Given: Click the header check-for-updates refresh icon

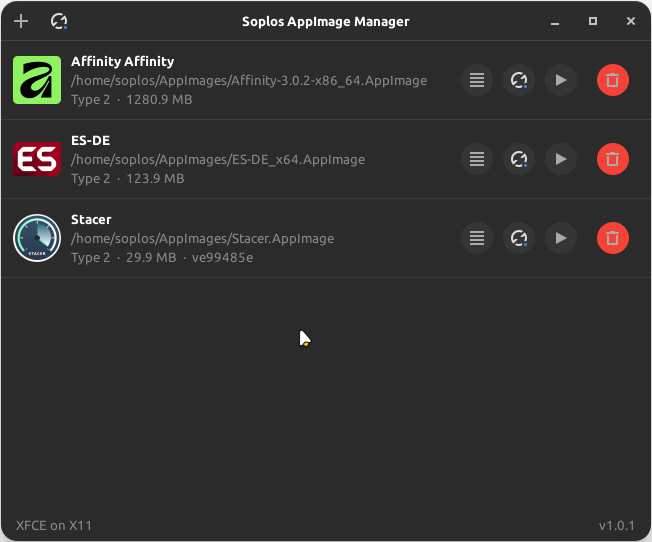Looking at the screenshot, I should 59,21.
